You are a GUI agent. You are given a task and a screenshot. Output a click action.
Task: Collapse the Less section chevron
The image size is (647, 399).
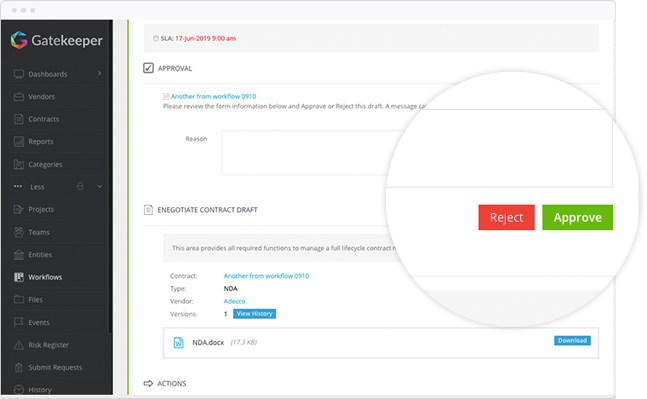[x=99, y=187]
